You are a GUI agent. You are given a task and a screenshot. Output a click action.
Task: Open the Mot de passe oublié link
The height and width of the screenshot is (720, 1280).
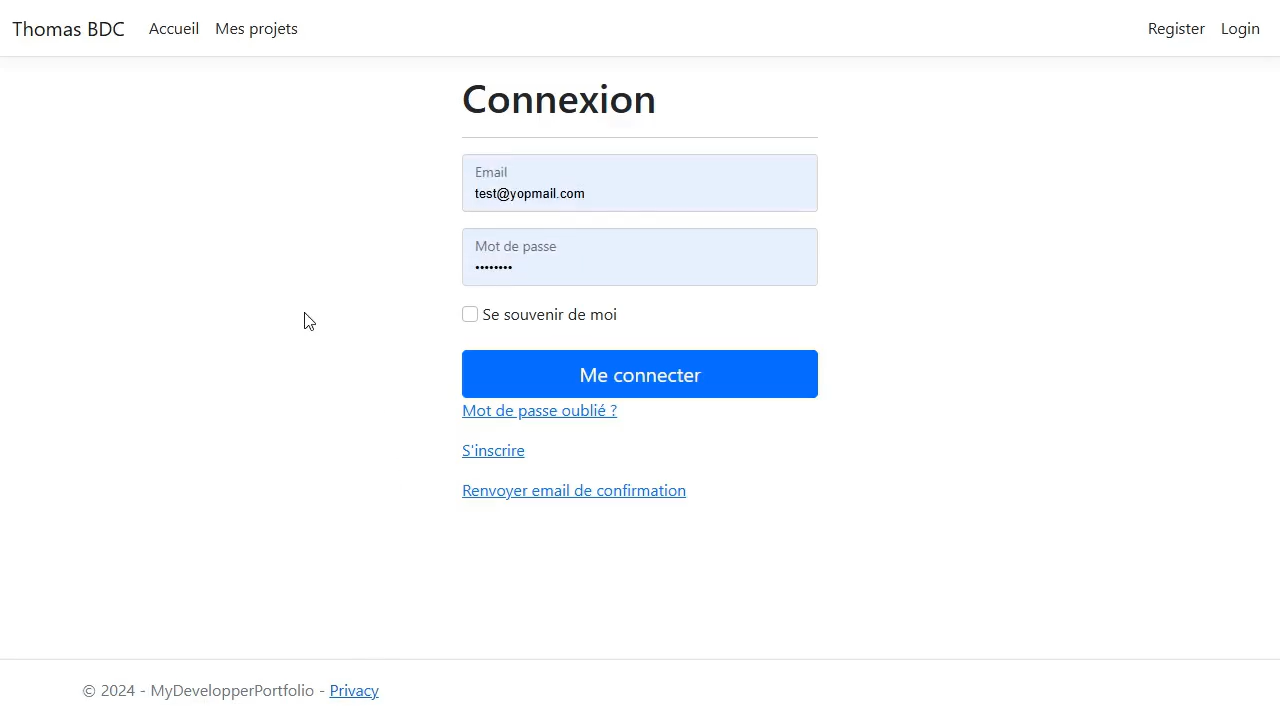[x=539, y=410]
